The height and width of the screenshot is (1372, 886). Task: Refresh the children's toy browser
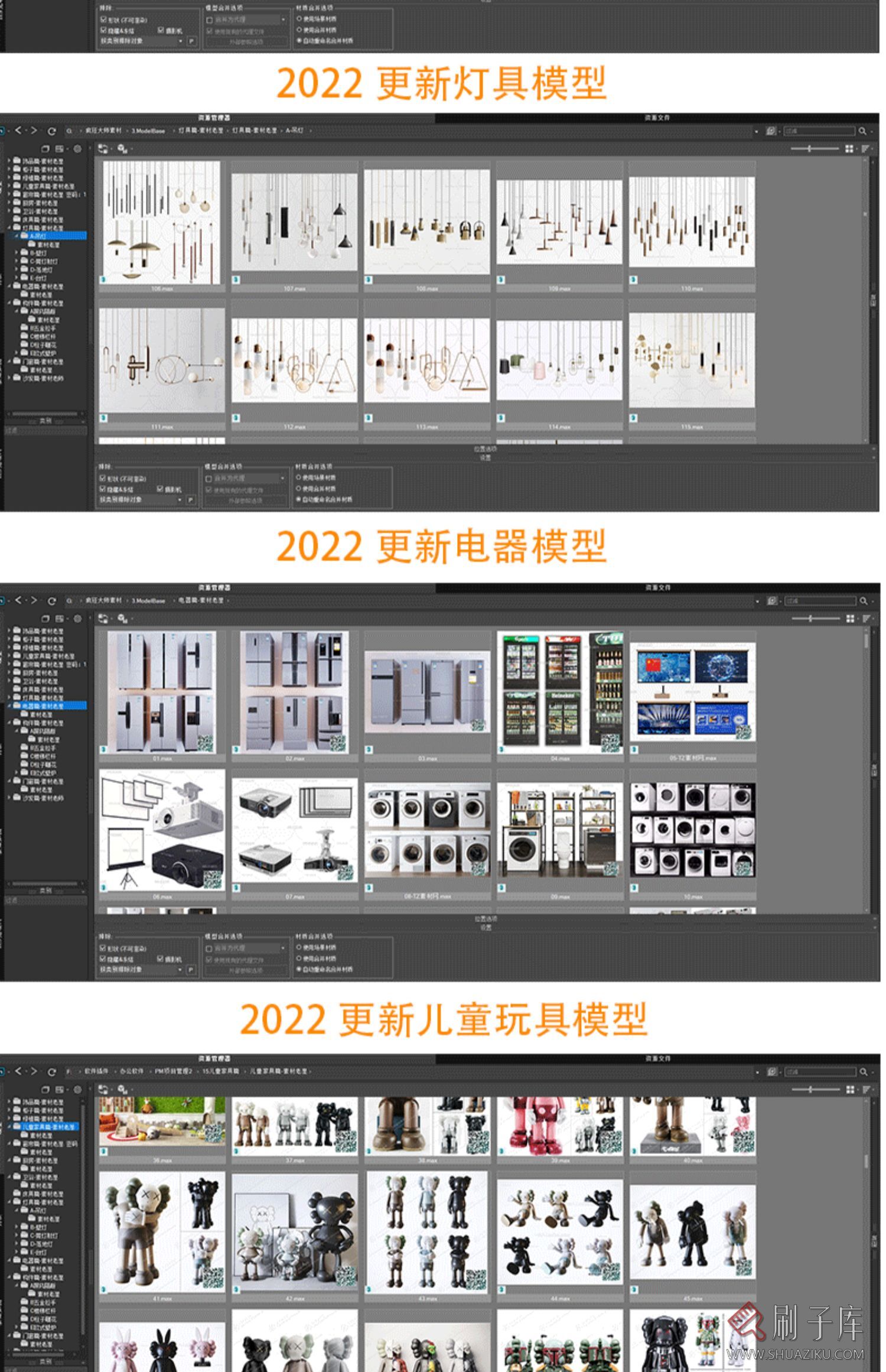tap(51, 1072)
